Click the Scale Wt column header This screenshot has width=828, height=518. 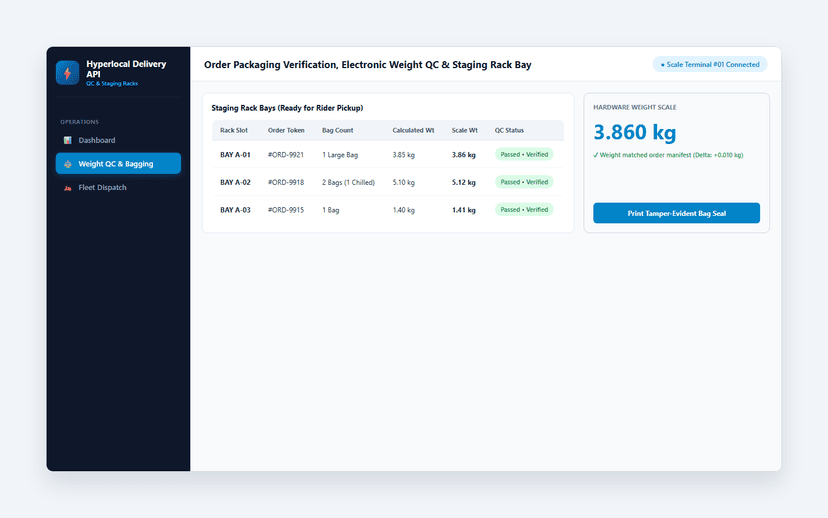(464, 130)
